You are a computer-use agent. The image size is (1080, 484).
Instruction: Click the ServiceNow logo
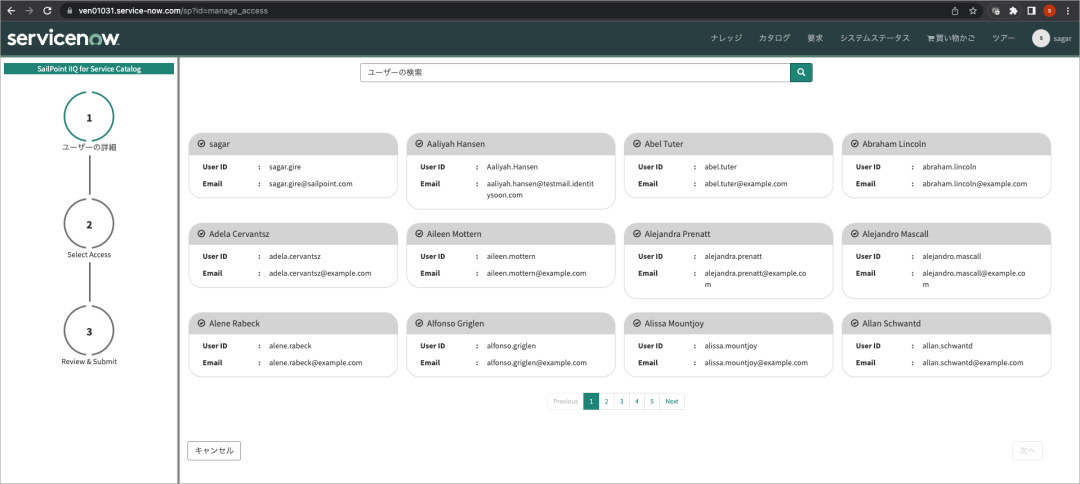pyautogui.click(x=63, y=39)
